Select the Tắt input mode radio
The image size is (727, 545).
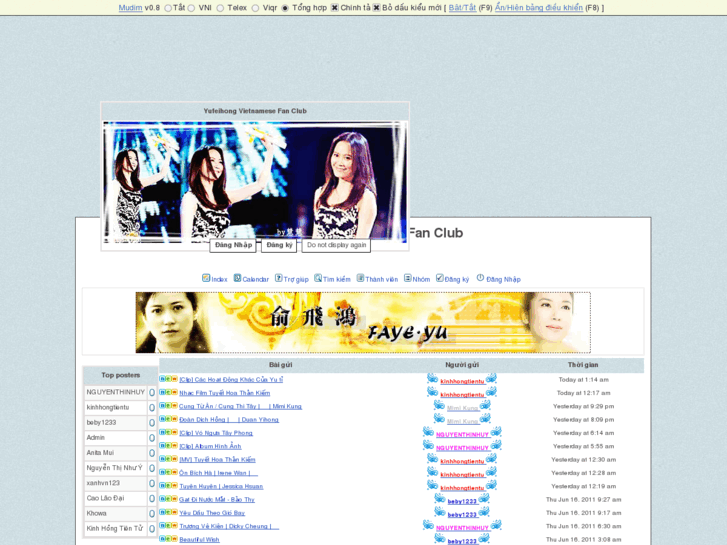pos(168,8)
